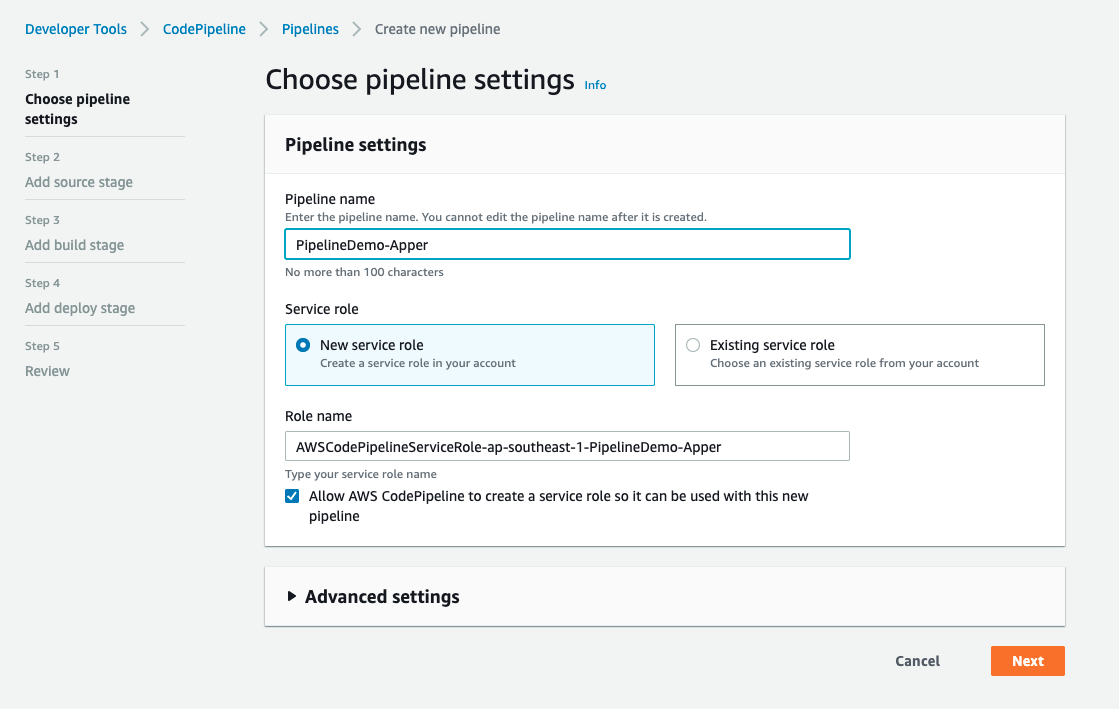Cancel the pipeline creation
This screenshot has height=709, width=1119.
coord(917,661)
